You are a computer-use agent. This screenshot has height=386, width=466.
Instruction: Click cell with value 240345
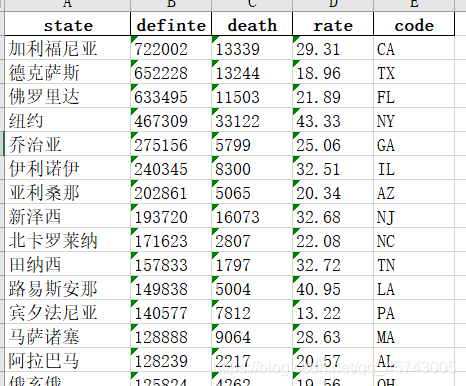(x=171, y=168)
